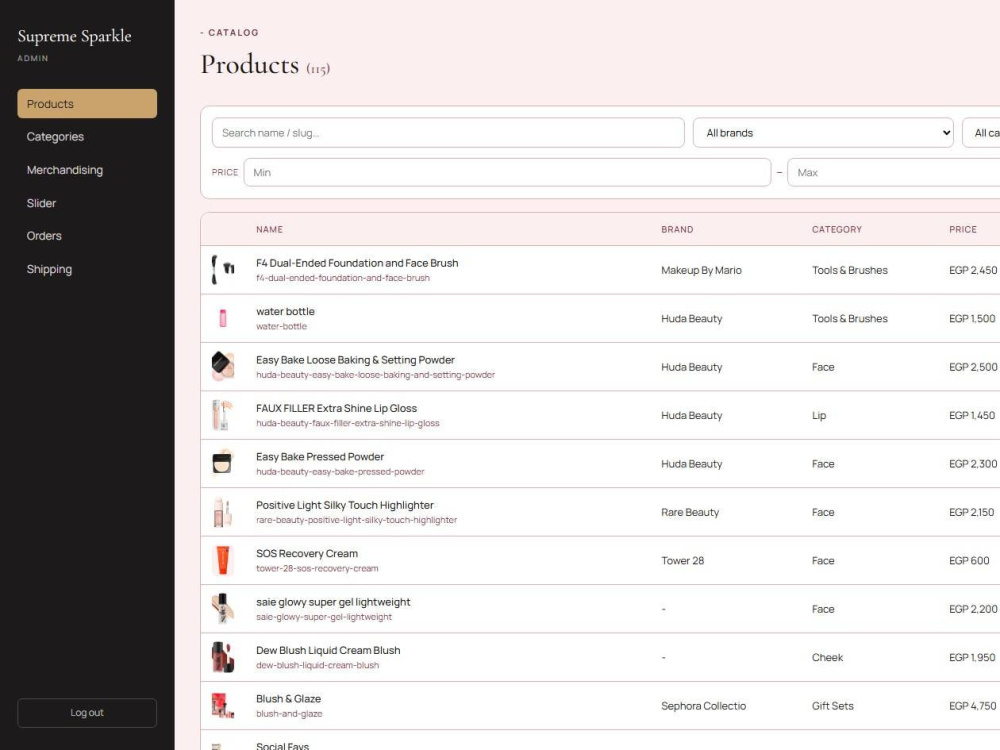This screenshot has width=1000, height=750.
Task: Open the saie glowy super gel thumbnail
Action: pos(223,609)
